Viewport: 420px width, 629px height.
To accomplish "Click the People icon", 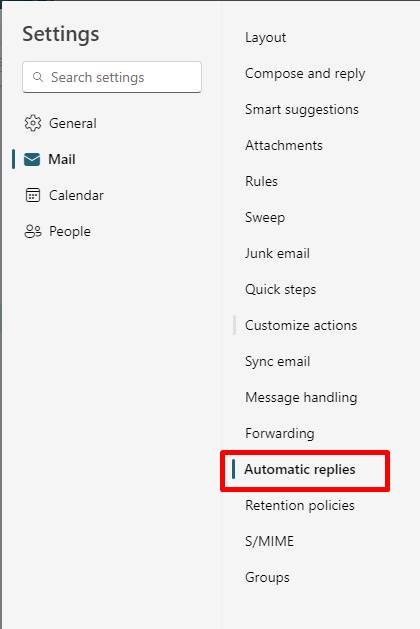I will click(x=32, y=231).
